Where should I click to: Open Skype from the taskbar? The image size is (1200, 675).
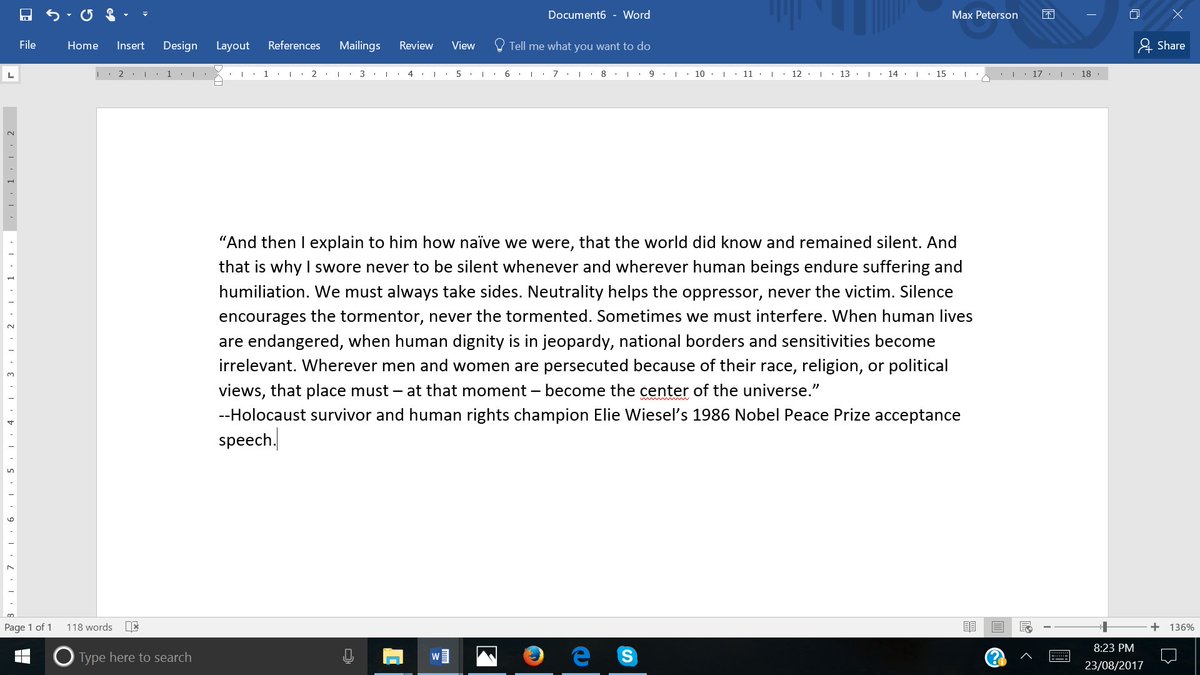pyautogui.click(x=627, y=657)
